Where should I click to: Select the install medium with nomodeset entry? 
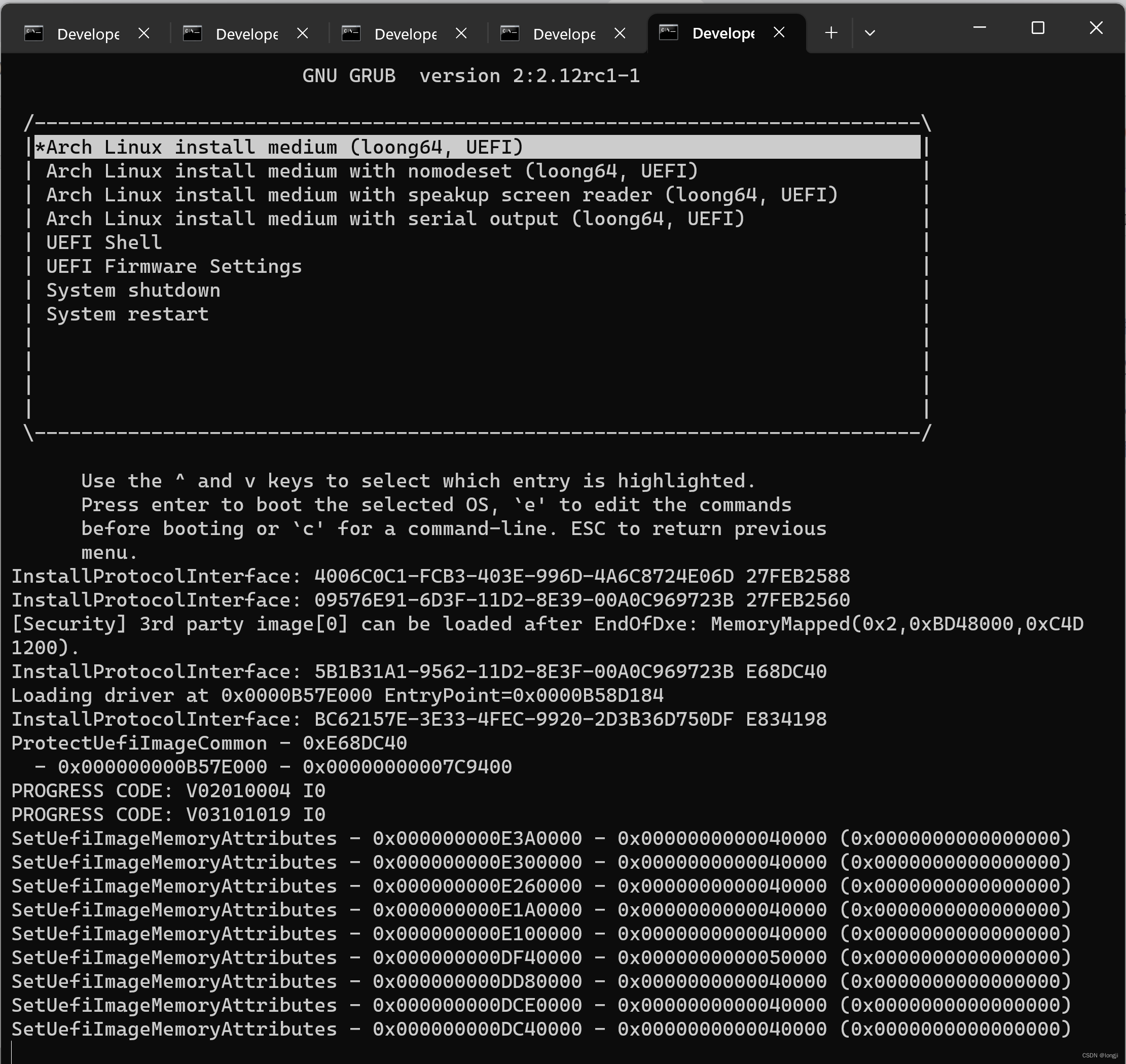tap(372, 171)
